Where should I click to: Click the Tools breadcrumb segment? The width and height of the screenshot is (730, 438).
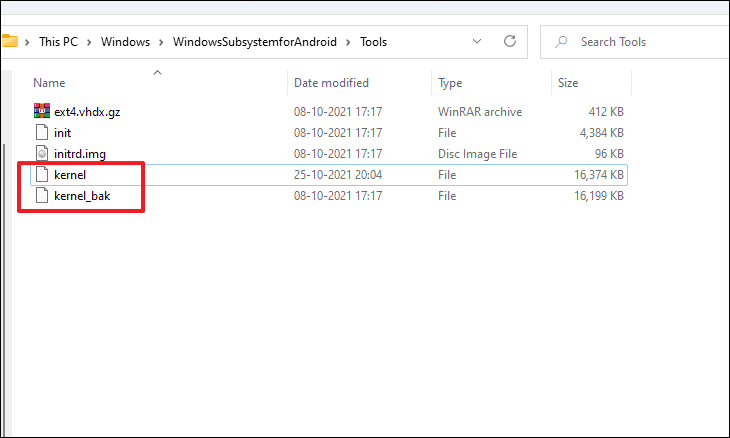(373, 42)
